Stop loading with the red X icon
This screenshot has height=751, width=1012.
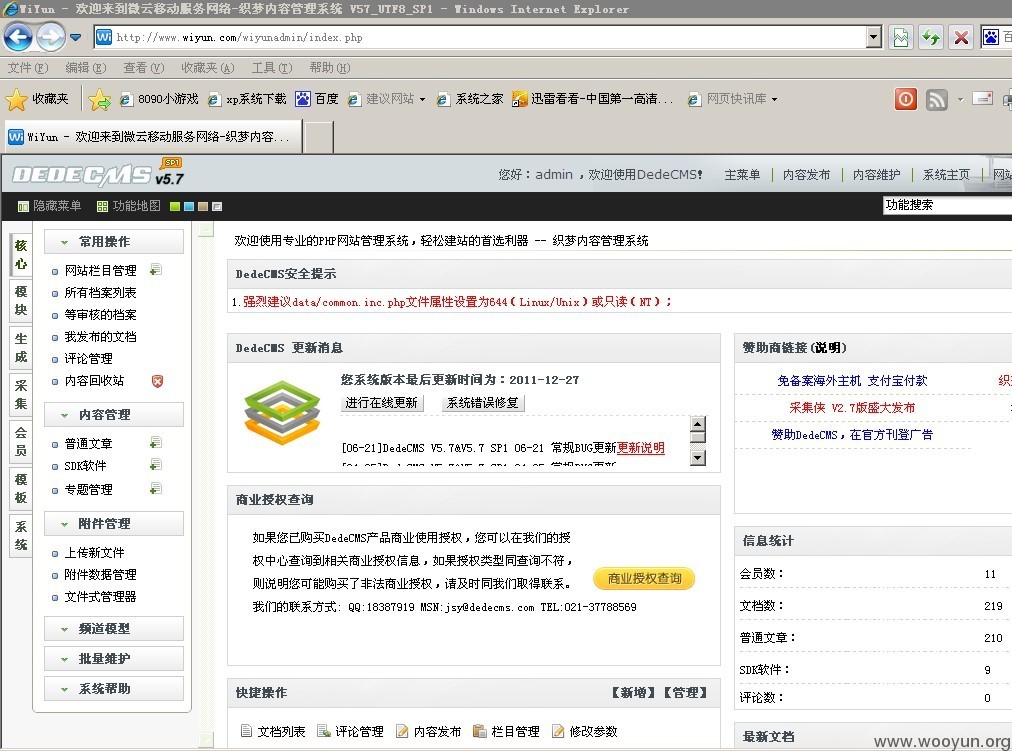(x=961, y=37)
